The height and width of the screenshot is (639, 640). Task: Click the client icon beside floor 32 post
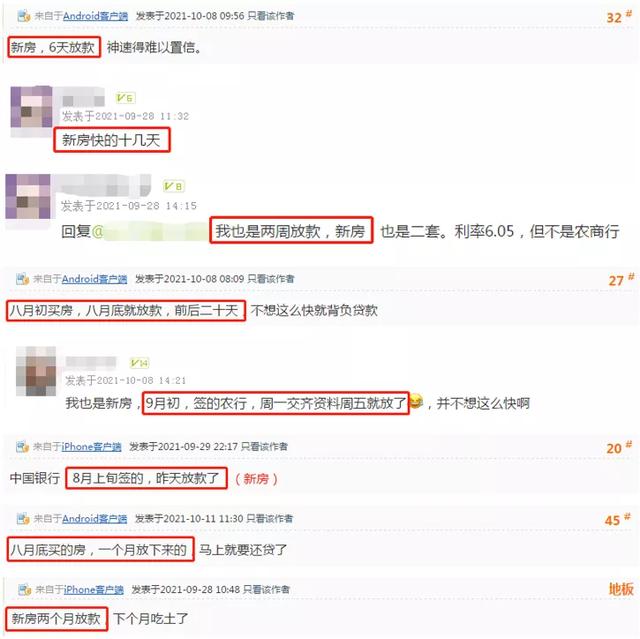pyautogui.click(x=24, y=16)
